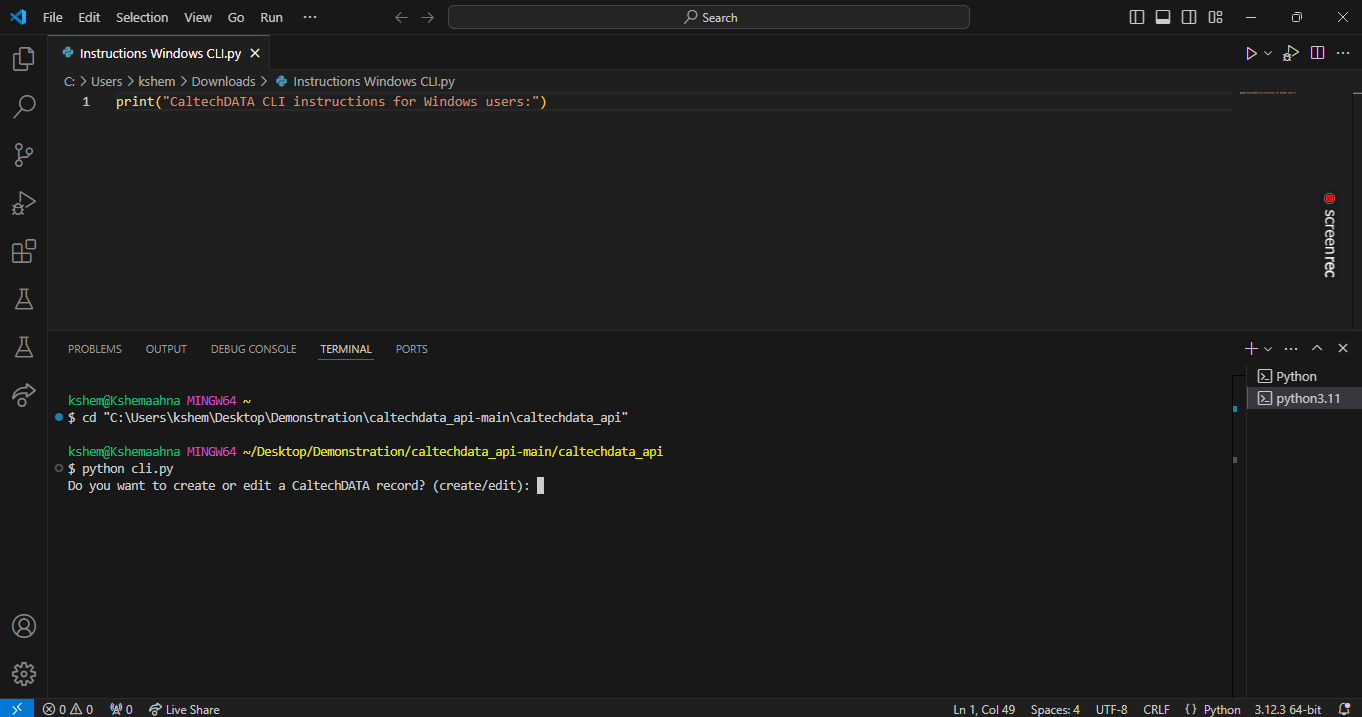Change end of line sequence CRLF
1362x717 pixels.
point(1156,709)
